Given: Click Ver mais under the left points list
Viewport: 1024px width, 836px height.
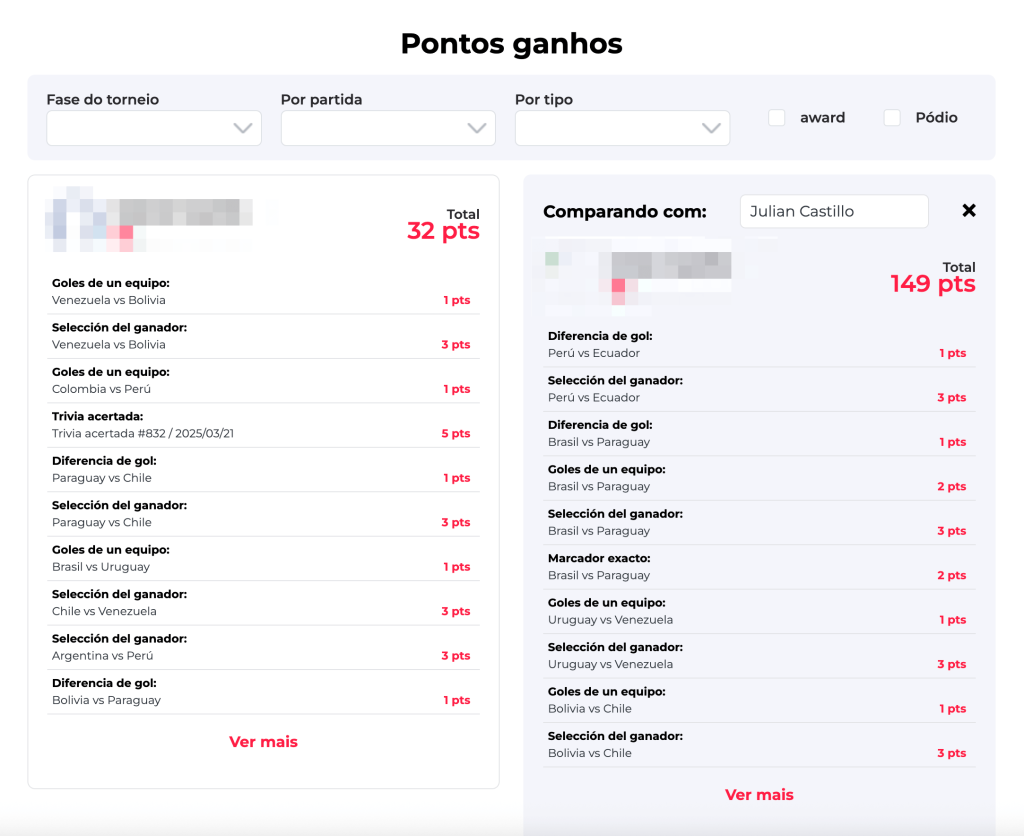Looking at the screenshot, I should click(263, 742).
